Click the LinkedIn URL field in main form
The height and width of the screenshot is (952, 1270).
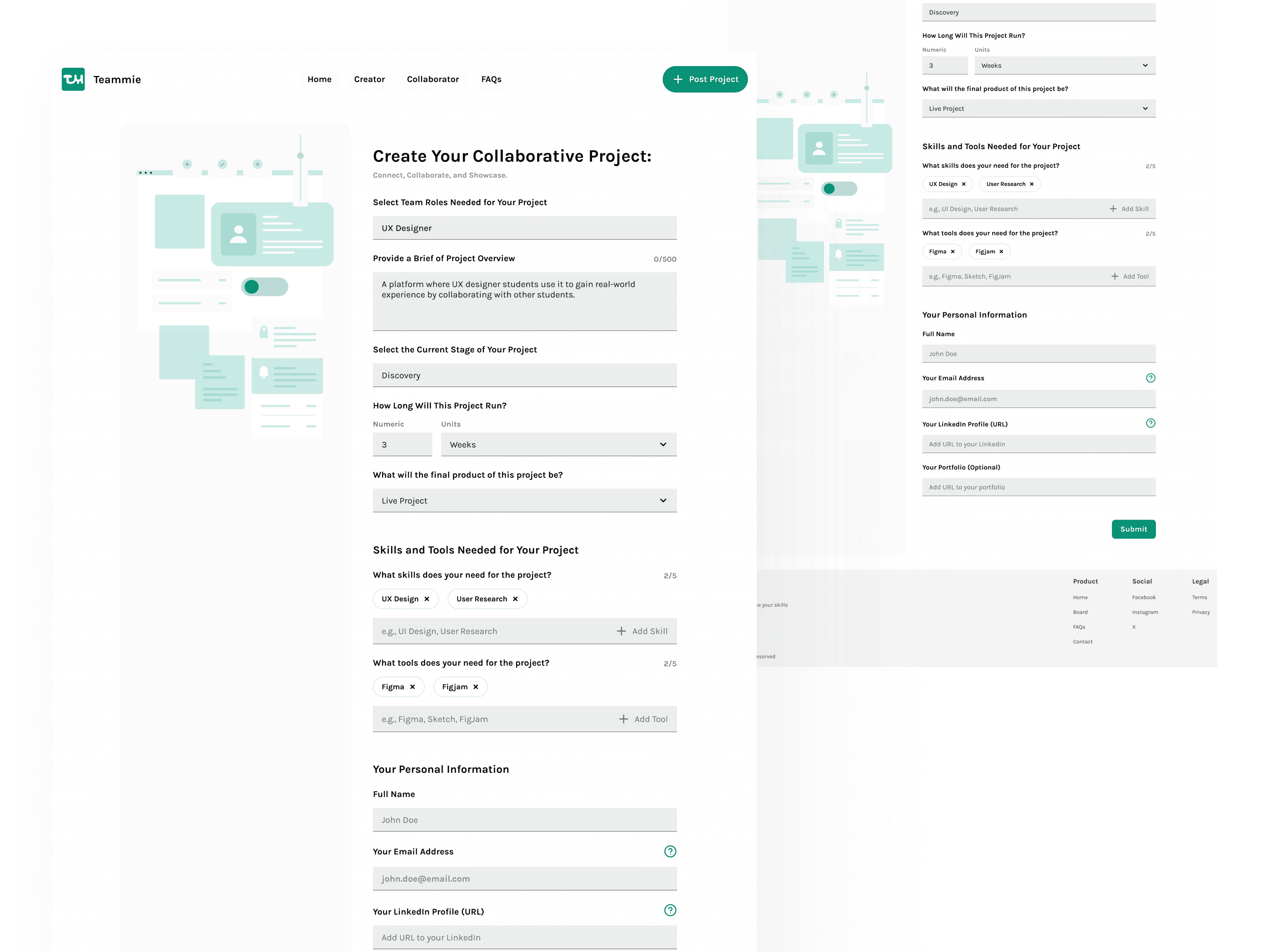click(x=524, y=937)
